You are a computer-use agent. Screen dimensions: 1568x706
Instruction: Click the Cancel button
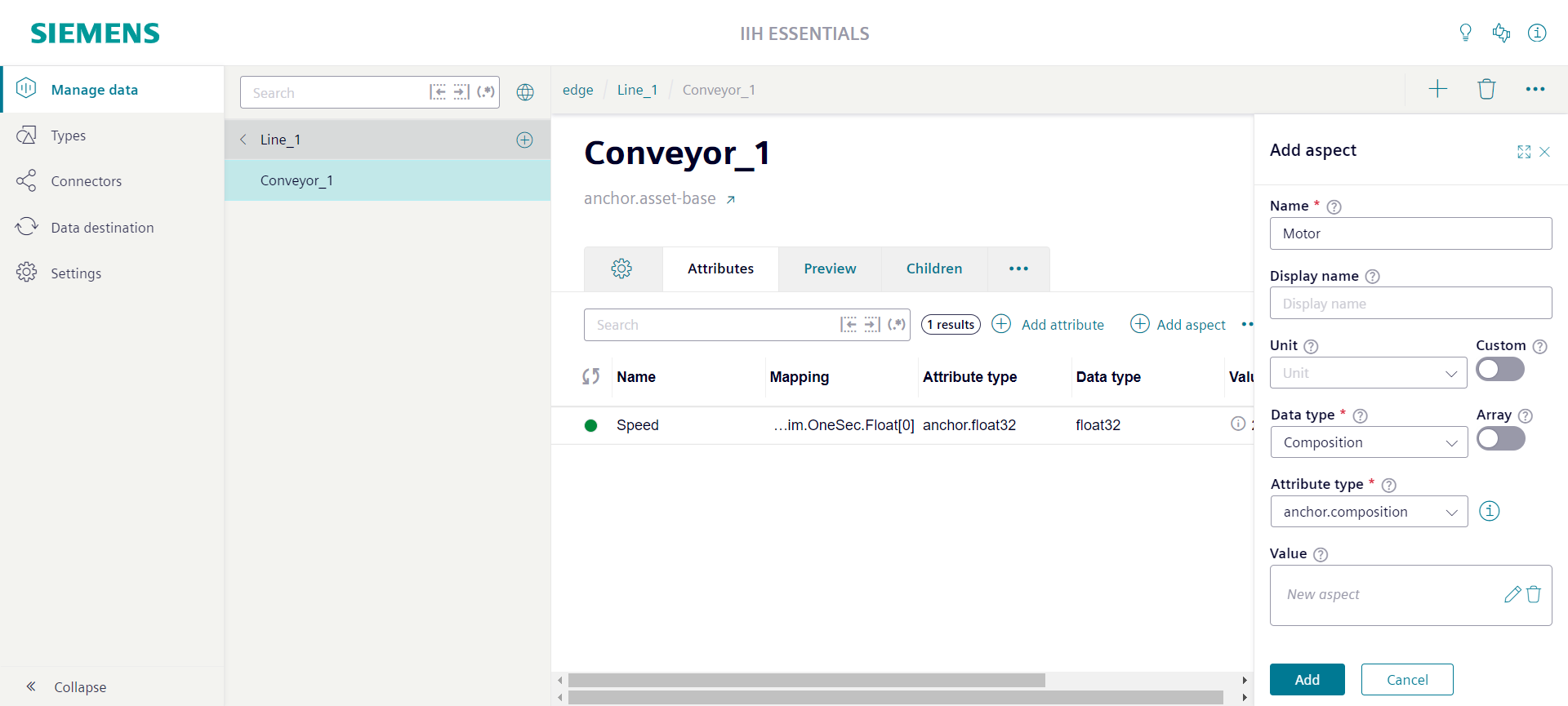pyautogui.click(x=1407, y=679)
